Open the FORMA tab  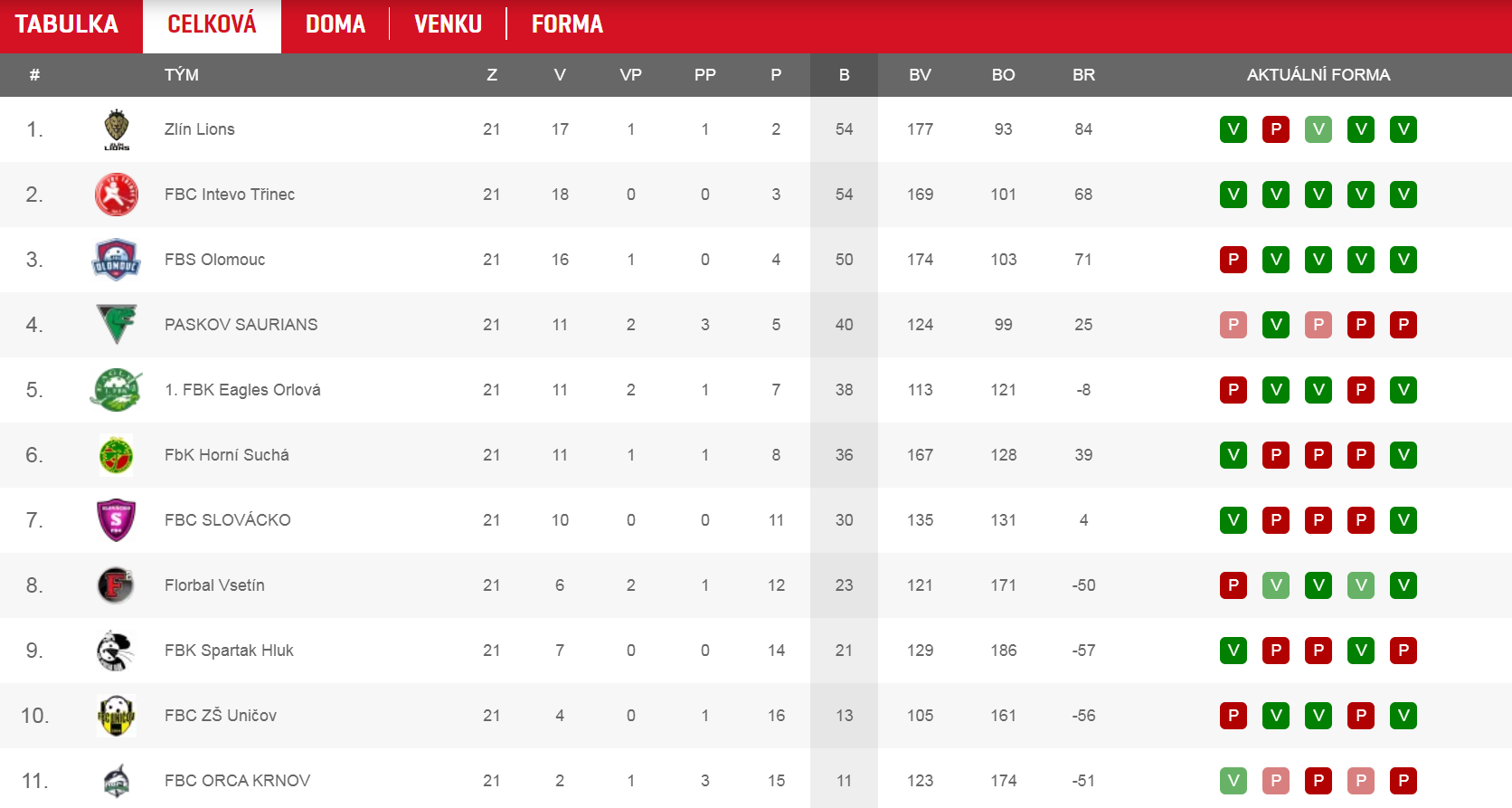click(x=567, y=24)
